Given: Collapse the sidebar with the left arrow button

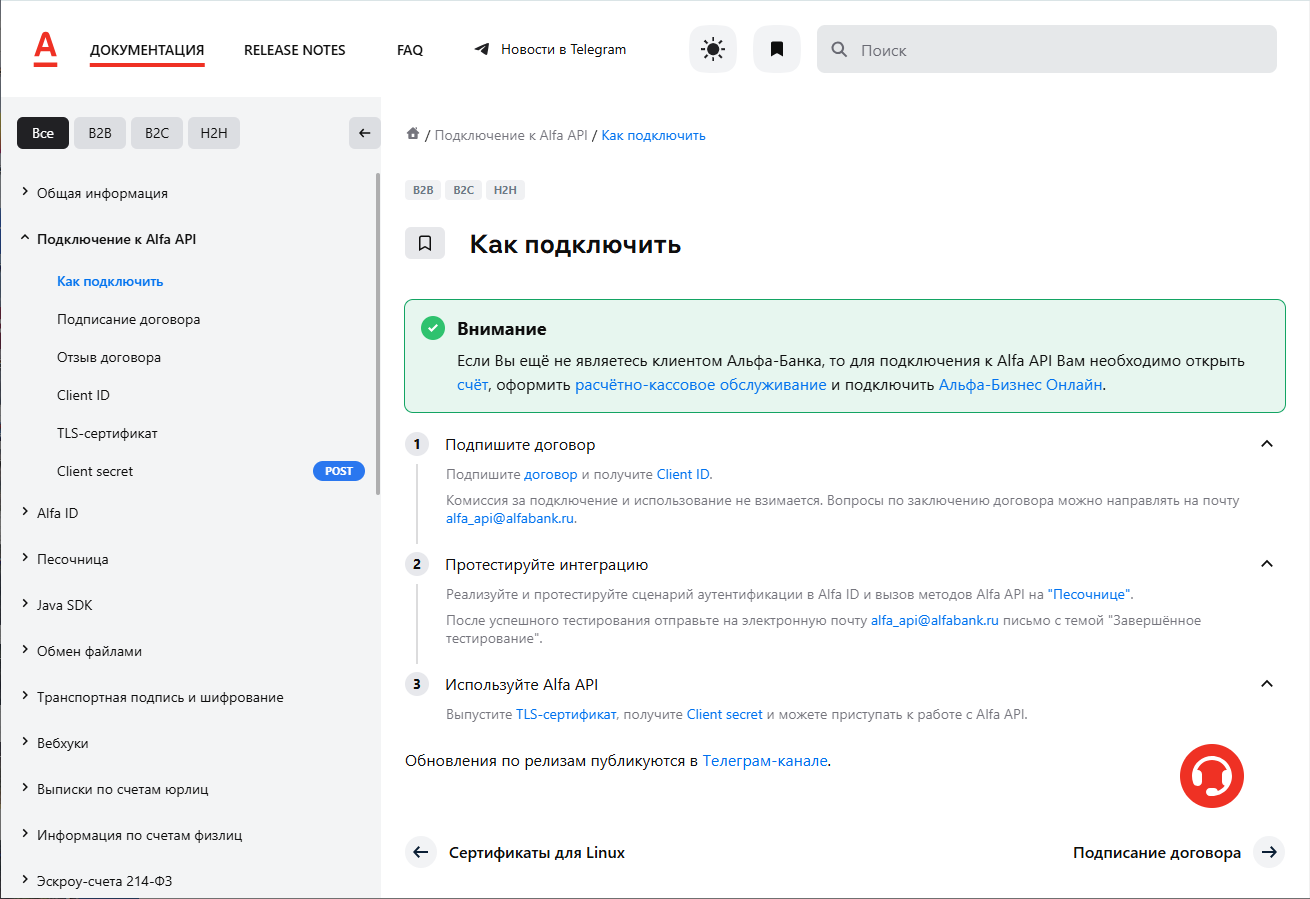Looking at the screenshot, I should [364, 133].
